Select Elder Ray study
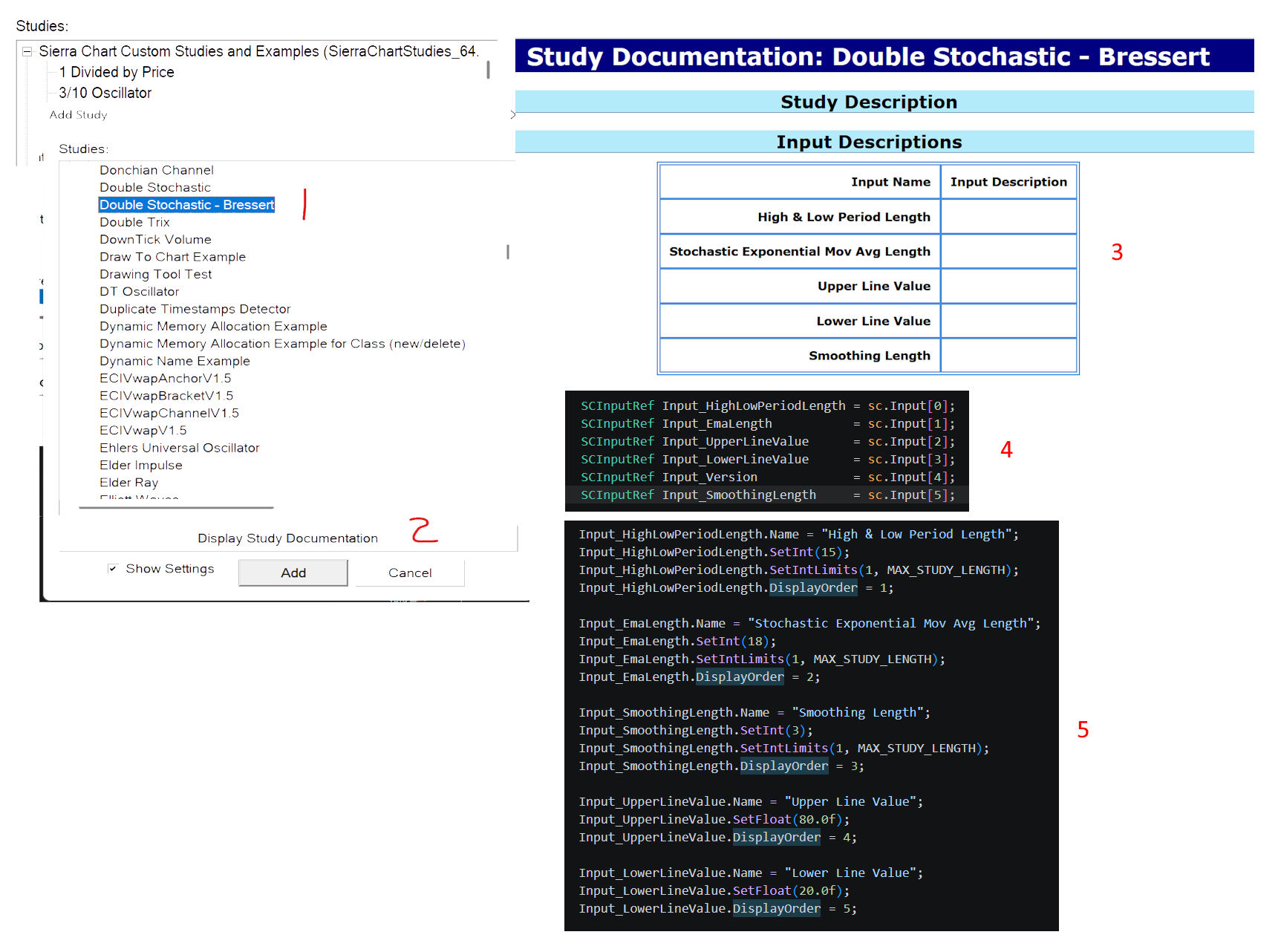This screenshot has height=952, width=1281. tap(129, 482)
